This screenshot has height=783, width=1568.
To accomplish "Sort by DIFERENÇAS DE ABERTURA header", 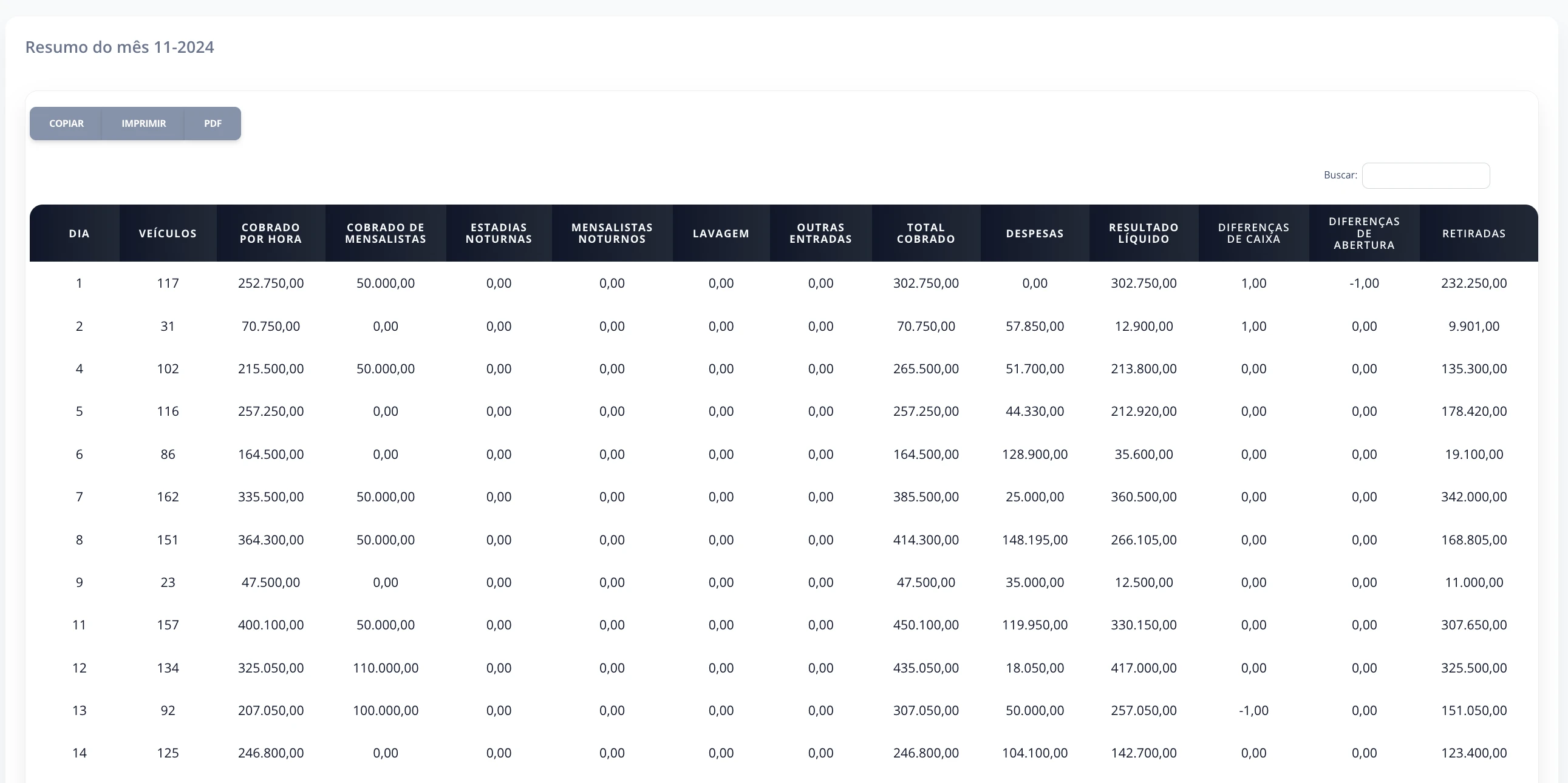I will coord(1364,233).
